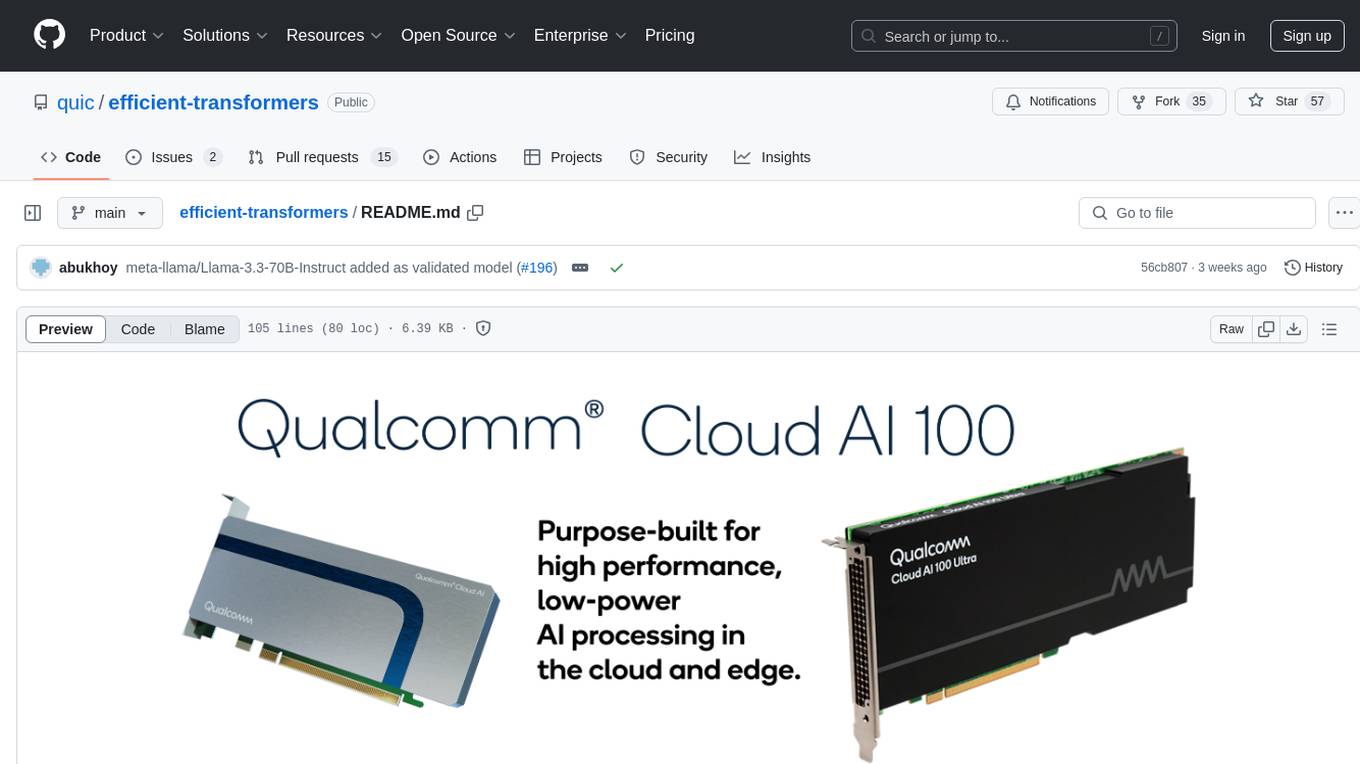This screenshot has height=764, width=1360.
Task: Open abukhoy author link
Action: 88,268
